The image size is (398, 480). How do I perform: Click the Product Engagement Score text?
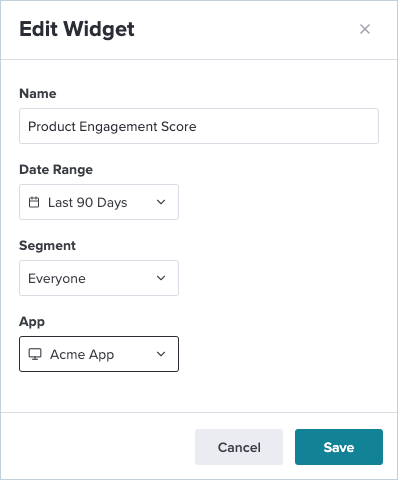click(112, 127)
